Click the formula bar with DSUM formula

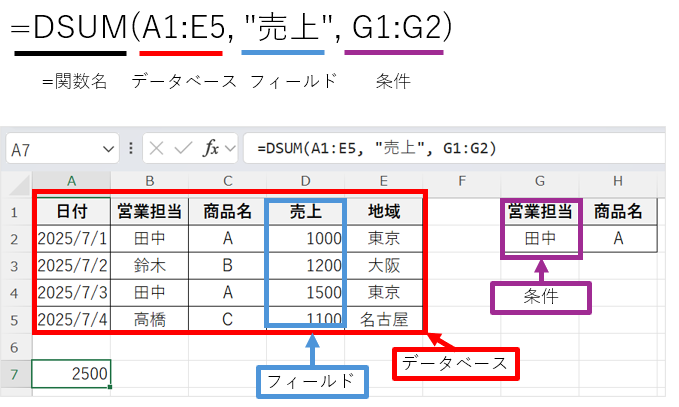[x=454, y=149]
